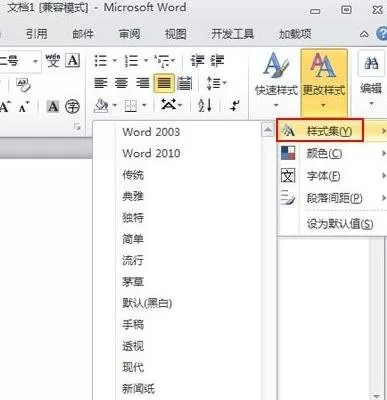The width and height of the screenshot is (387, 400).
Task: Switch to View (视图) tab
Action: 176,34
